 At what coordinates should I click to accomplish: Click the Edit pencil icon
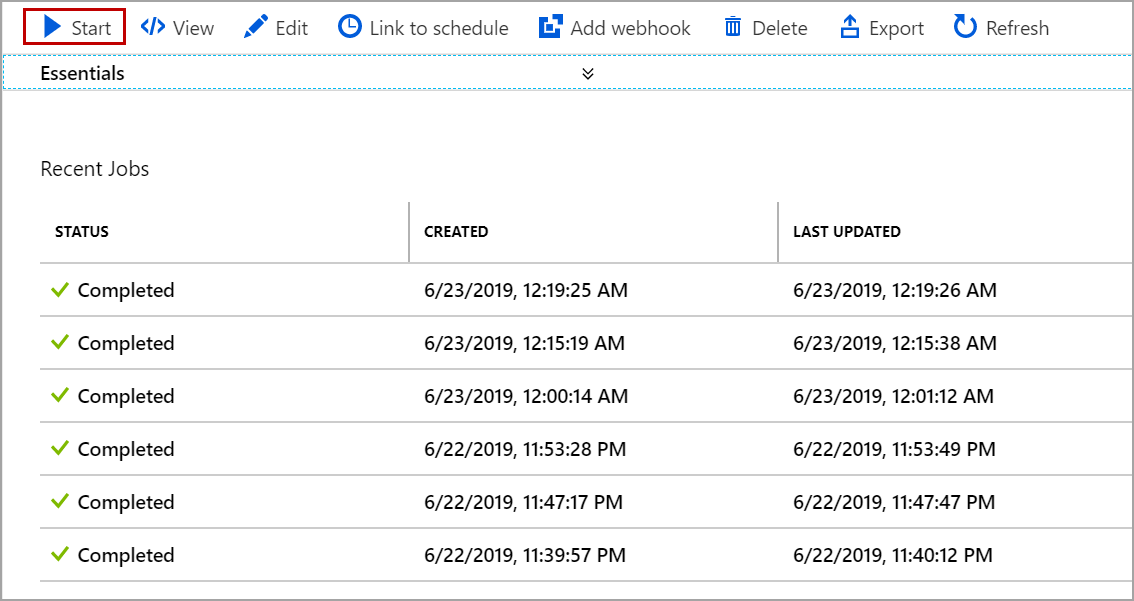tap(257, 27)
